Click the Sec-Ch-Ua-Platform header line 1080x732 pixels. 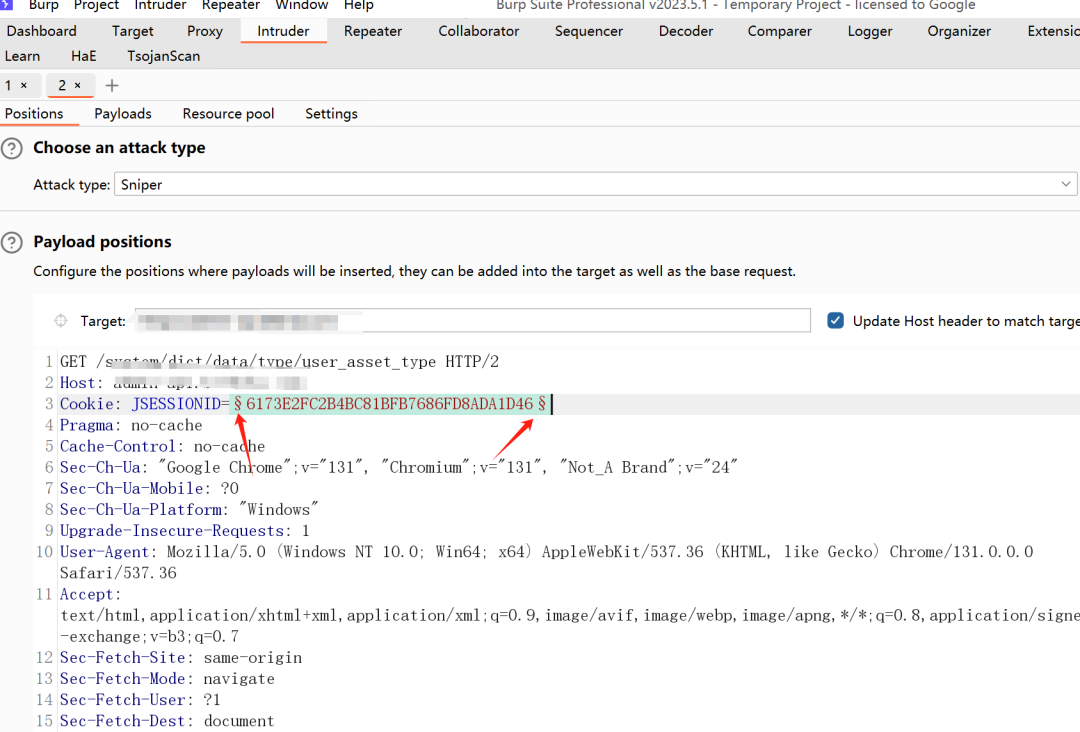tap(189, 510)
